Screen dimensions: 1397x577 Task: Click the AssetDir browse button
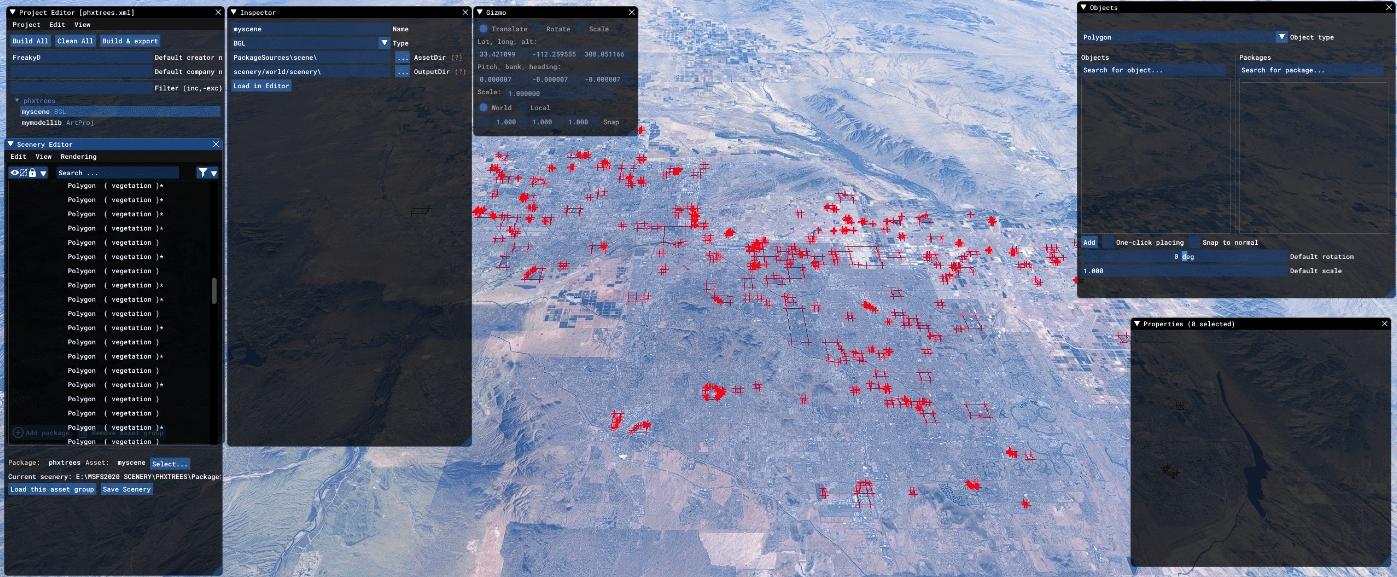[x=402, y=58]
